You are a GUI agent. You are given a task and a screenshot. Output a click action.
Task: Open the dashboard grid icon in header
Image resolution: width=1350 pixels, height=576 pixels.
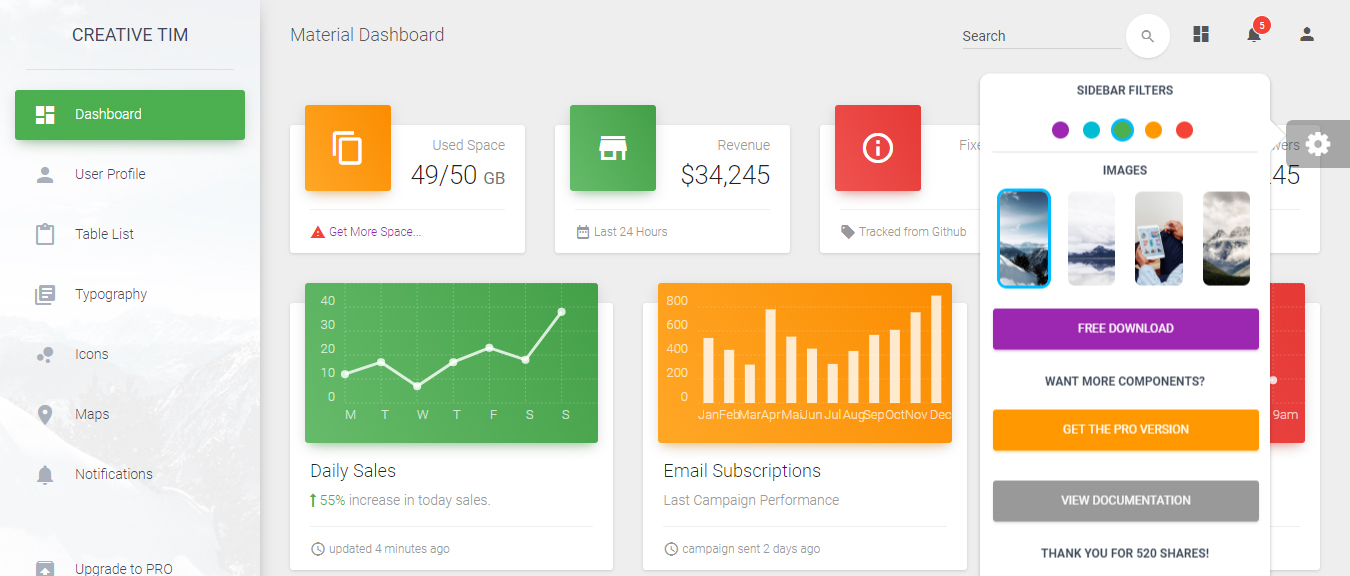click(x=1201, y=34)
